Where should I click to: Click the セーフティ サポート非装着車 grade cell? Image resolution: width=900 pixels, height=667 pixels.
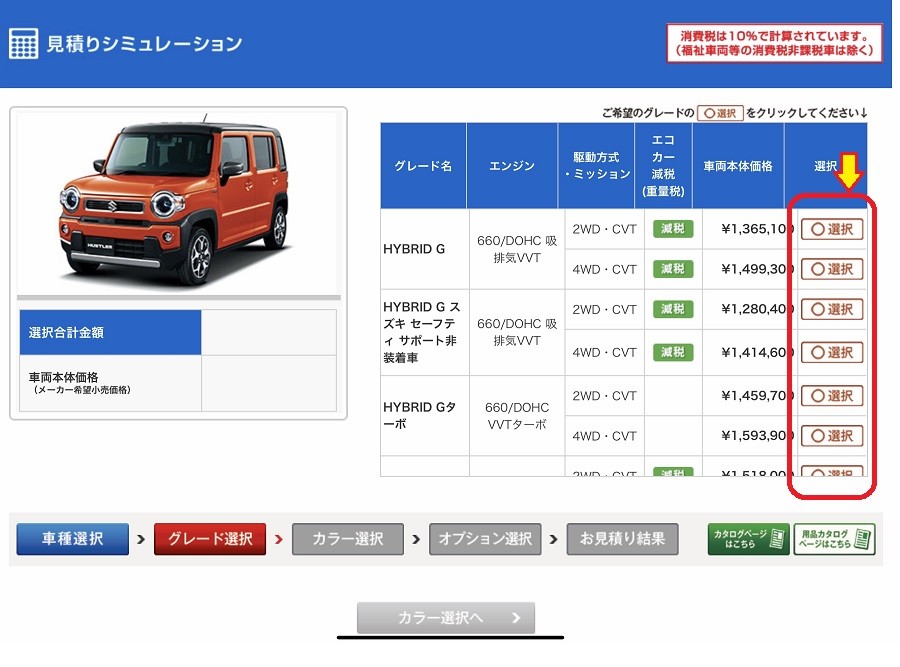click(x=425, y=332)
